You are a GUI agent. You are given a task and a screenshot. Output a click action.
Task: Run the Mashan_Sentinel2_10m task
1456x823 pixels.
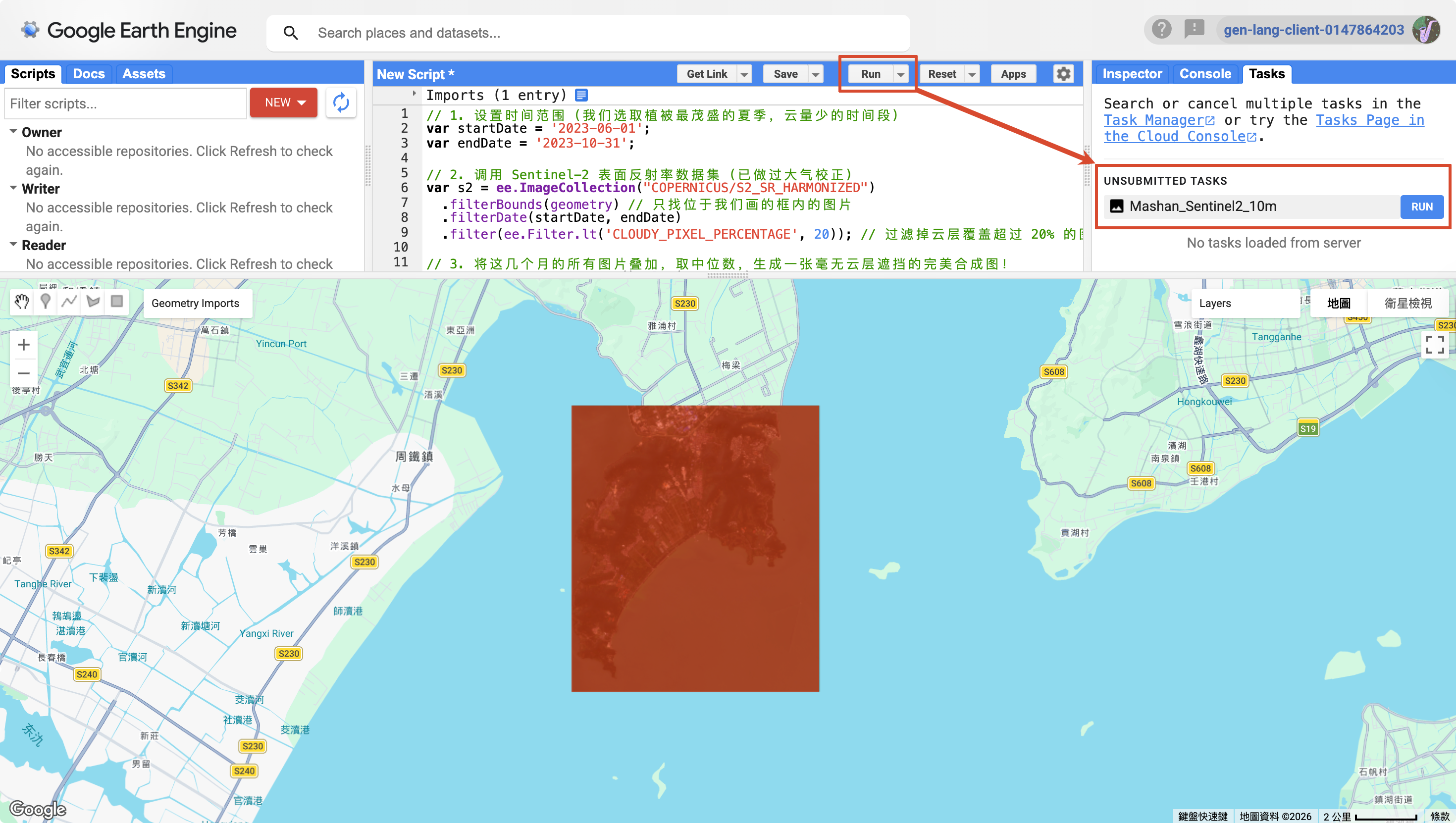pos(1421,207)
